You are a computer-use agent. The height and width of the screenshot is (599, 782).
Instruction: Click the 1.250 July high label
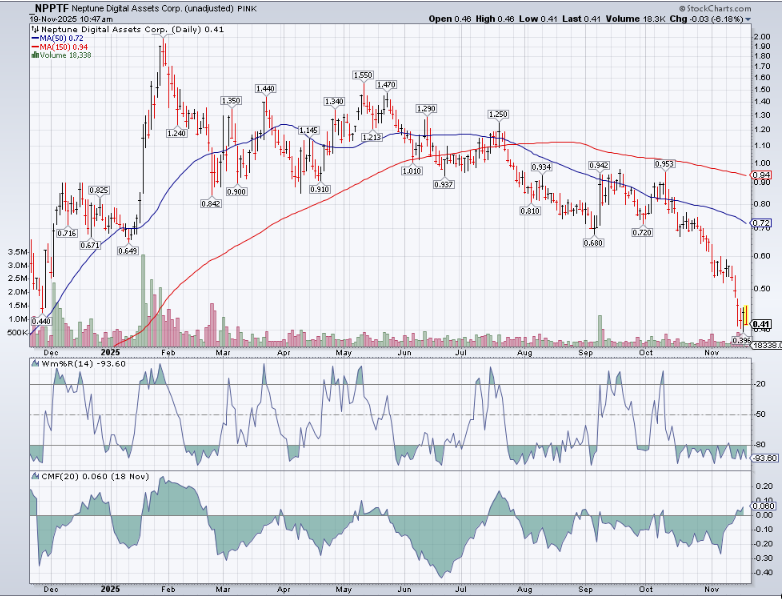[497, 114]
